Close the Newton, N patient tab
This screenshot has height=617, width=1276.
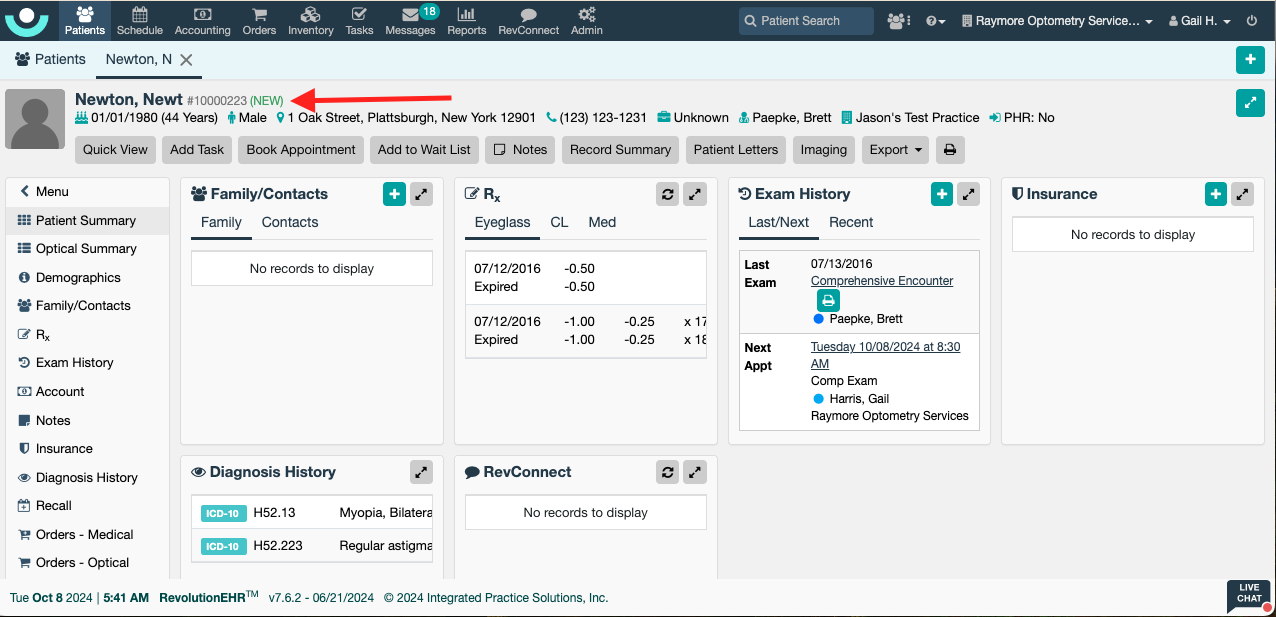186,60
